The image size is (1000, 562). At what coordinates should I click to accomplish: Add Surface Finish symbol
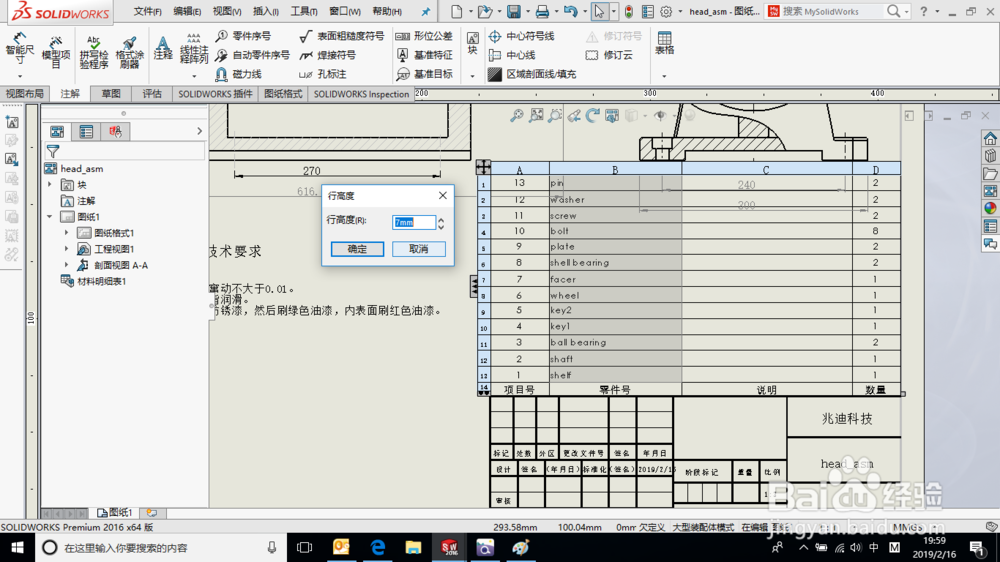click(x=342, y=36)
